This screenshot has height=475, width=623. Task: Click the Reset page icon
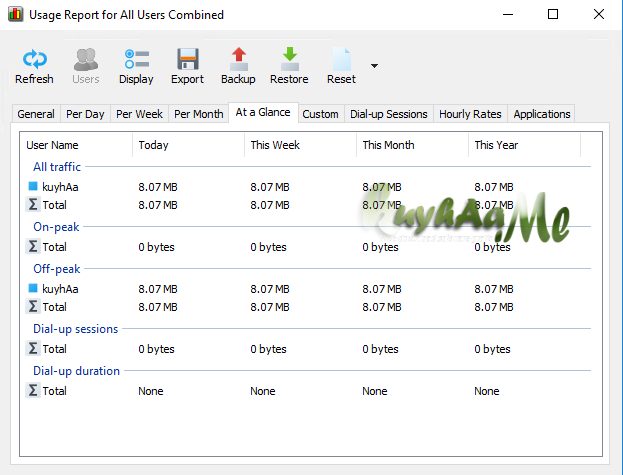tap(341, 59)
